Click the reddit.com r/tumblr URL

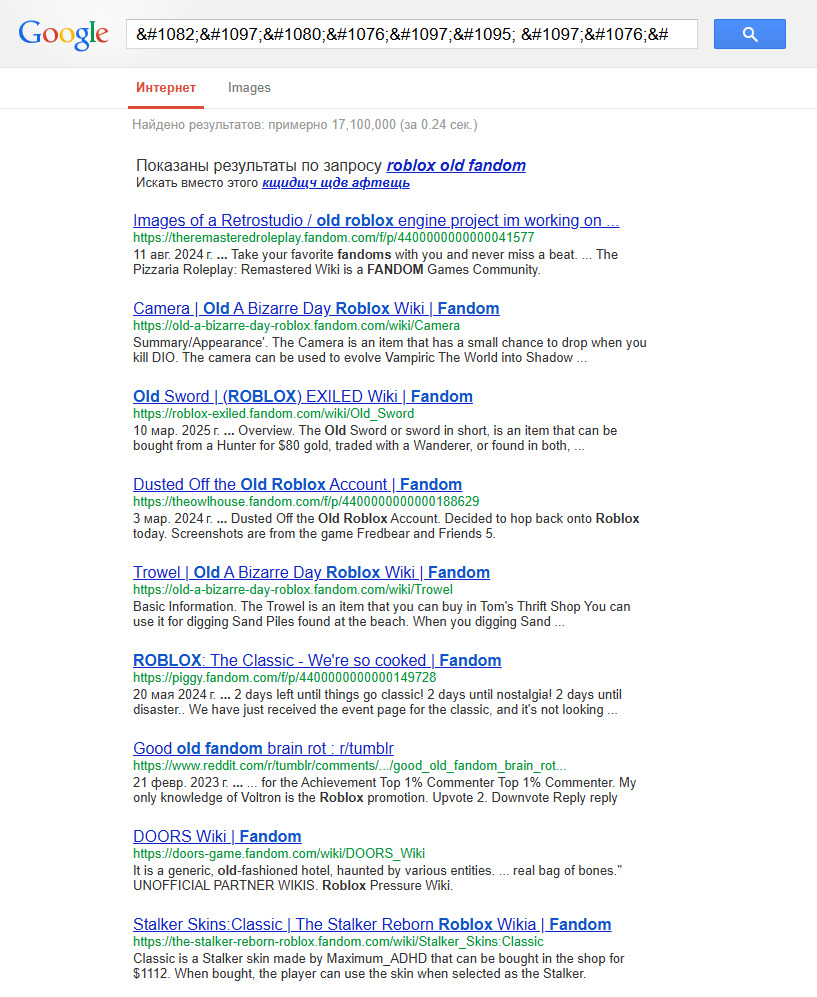pos(349,766)
